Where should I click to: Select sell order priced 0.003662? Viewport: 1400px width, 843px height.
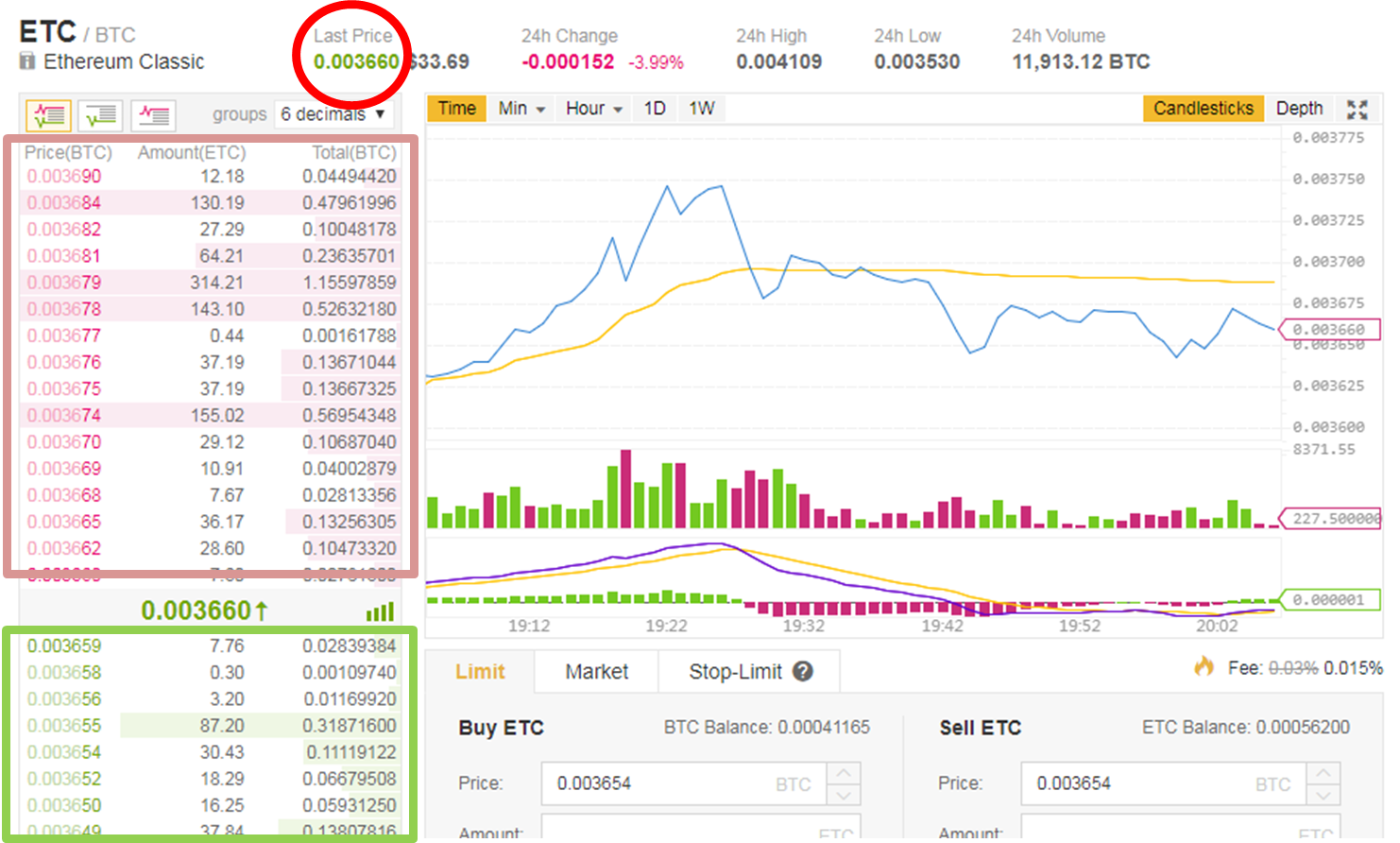(x=211, y=547)
